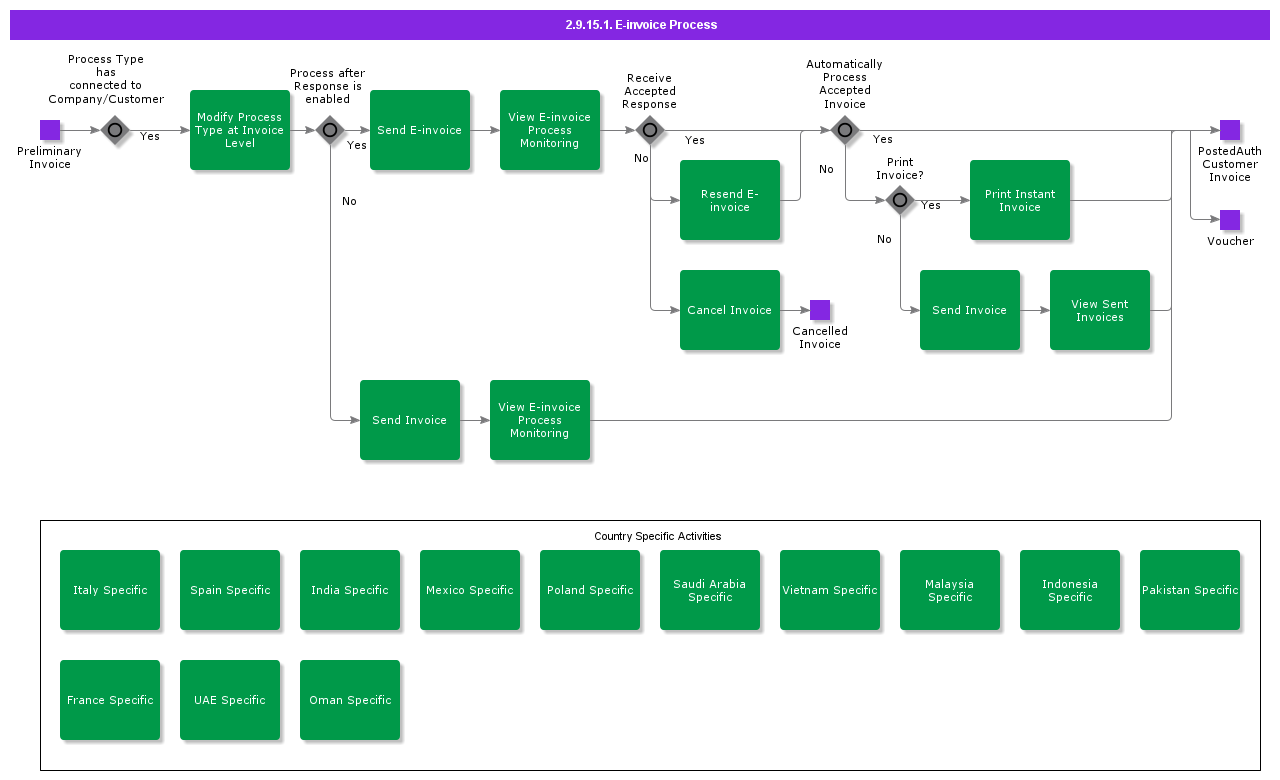Open the Vietnam Specific activity
This screenshot has width=1280, height=780.
click(830, 590)
